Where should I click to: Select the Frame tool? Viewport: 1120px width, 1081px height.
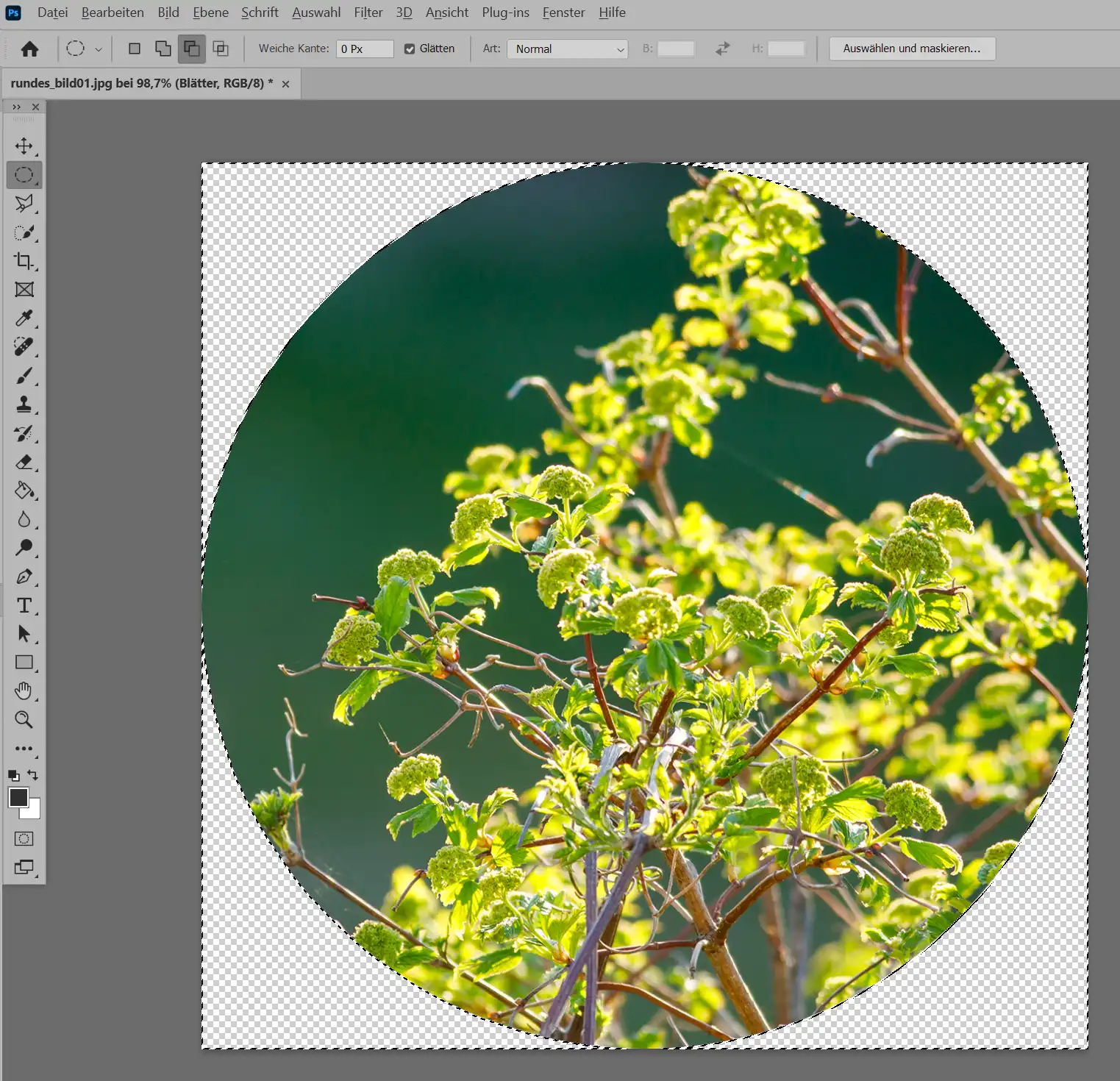[x=24, y=290]
